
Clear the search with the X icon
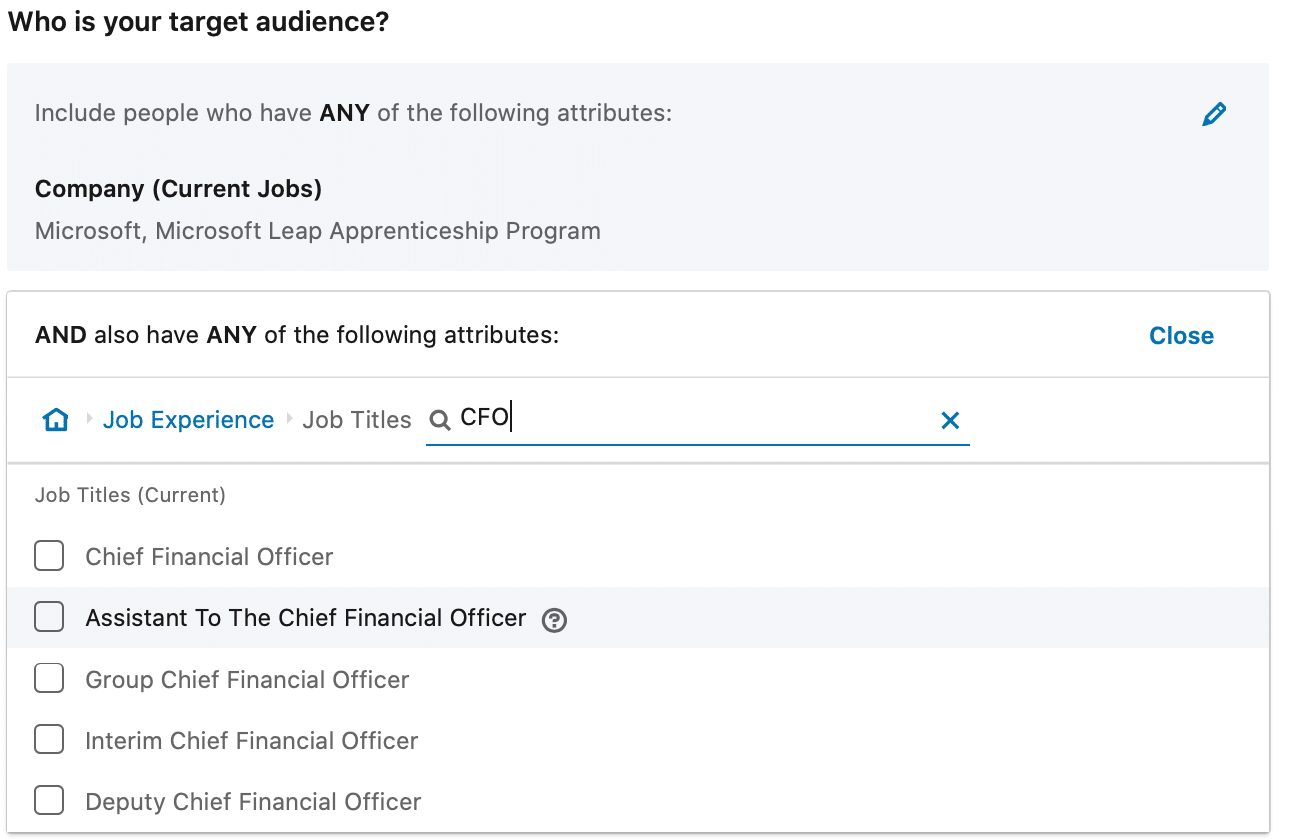(950, 421)
